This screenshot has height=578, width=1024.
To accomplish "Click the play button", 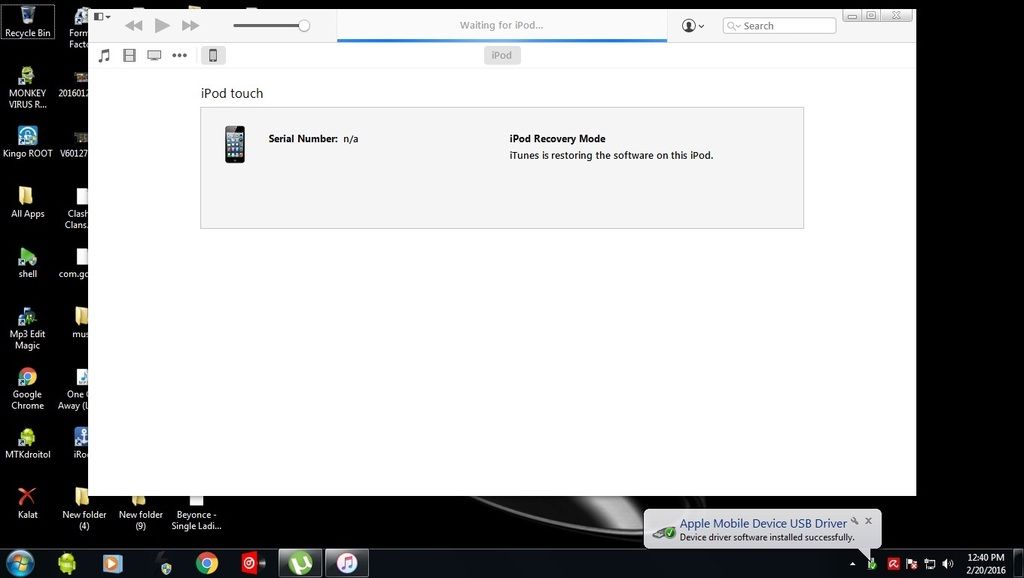I will point(162,26).
